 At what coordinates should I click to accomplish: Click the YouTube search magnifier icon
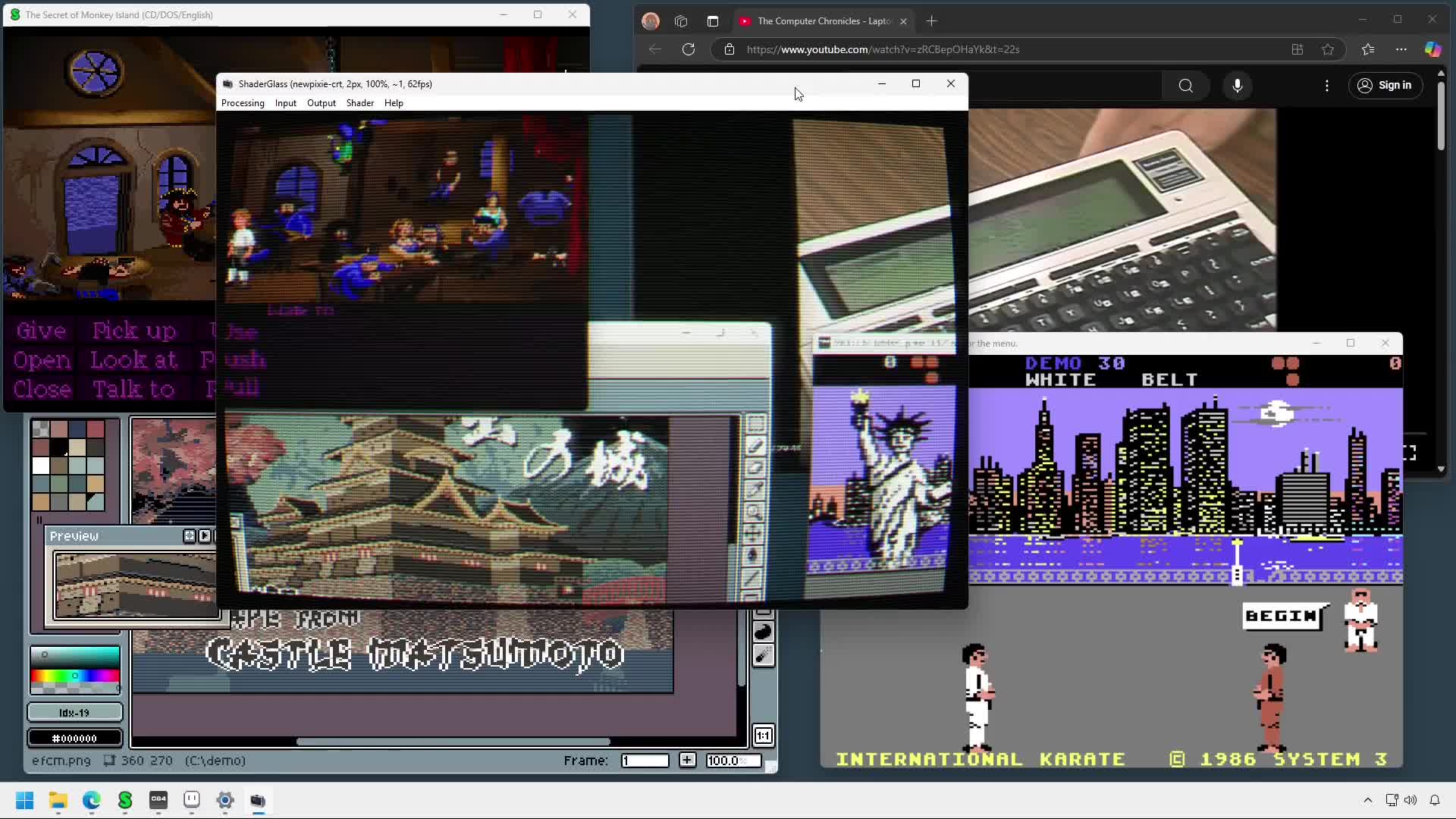pyautogui.click(x=1185, y=86)
